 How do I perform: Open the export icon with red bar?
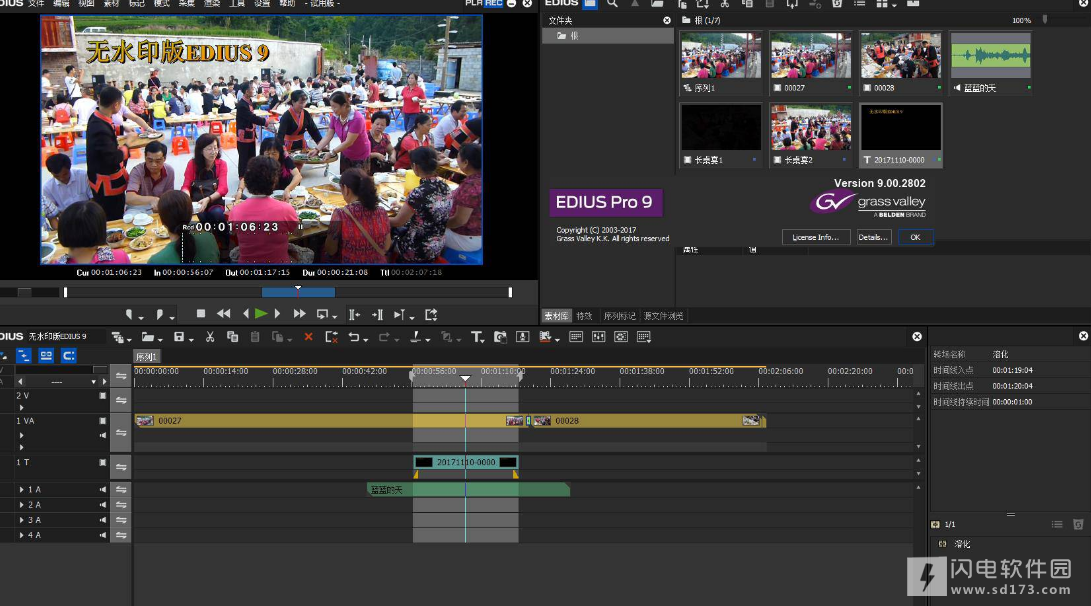click(546, 337)
